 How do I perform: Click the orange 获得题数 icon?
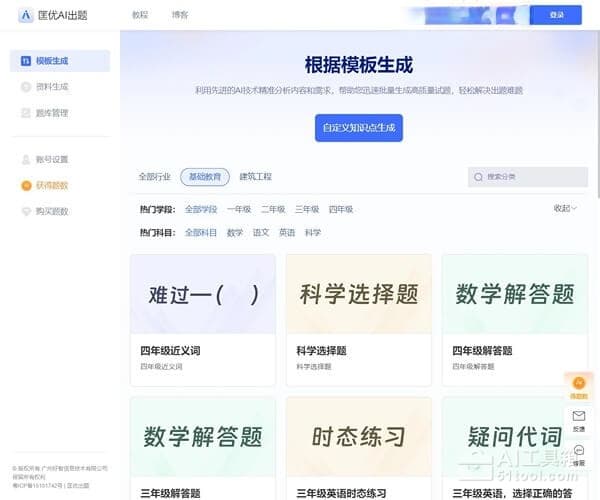pos(26,185)
